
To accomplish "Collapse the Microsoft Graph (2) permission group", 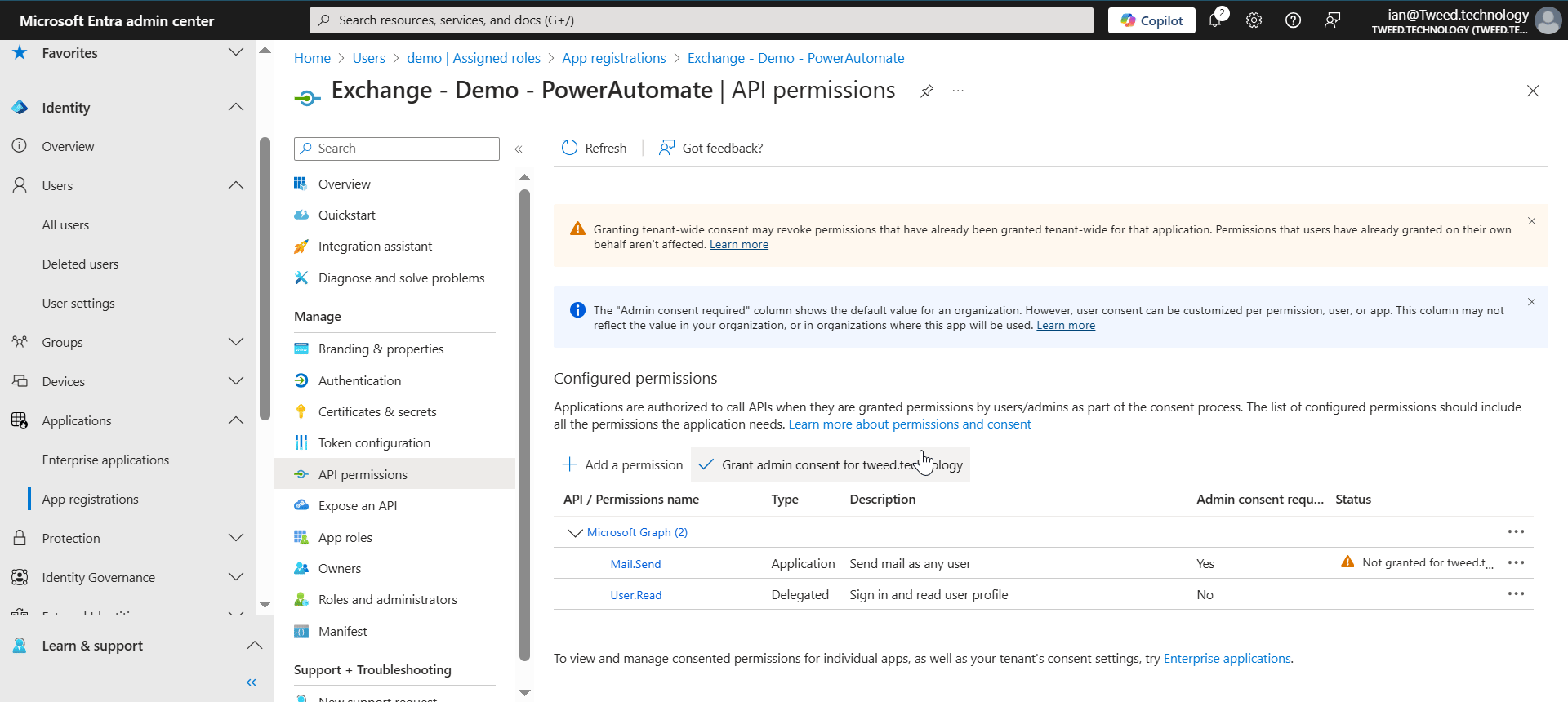I will point(575,532).
